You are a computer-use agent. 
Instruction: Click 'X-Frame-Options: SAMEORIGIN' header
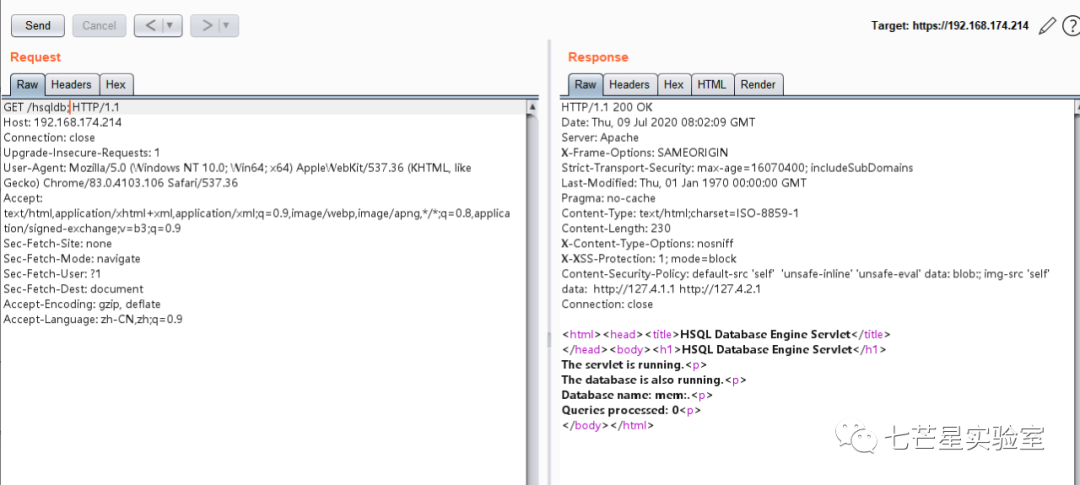(645, 153)
